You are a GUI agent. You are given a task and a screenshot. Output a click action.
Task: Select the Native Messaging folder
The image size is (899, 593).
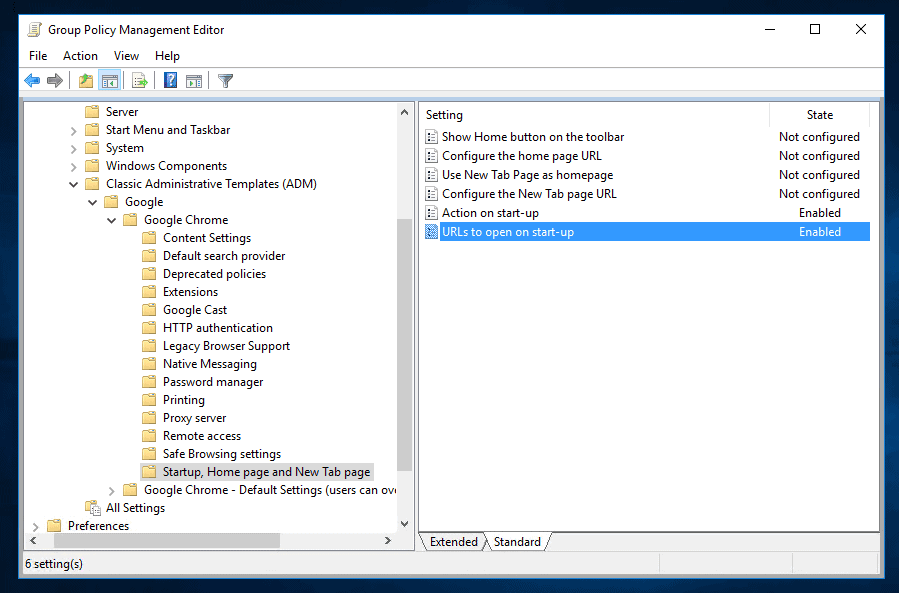(x=209, y=364)
